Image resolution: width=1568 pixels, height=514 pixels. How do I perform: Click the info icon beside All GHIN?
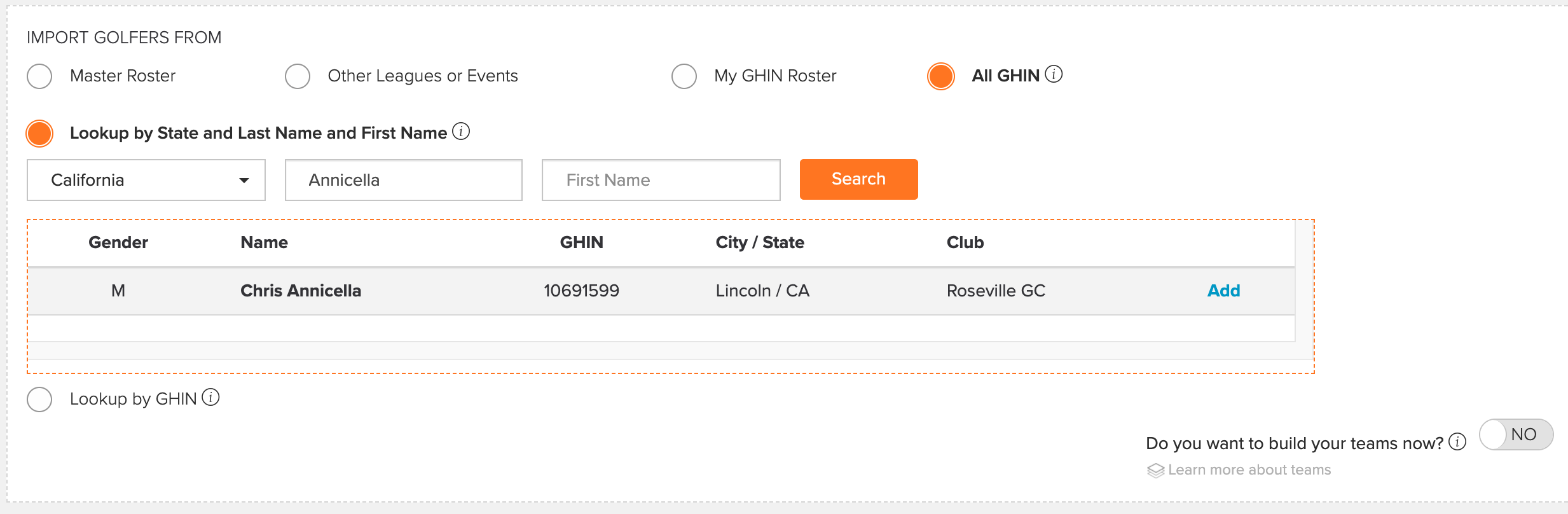(x=1054, y=74)
